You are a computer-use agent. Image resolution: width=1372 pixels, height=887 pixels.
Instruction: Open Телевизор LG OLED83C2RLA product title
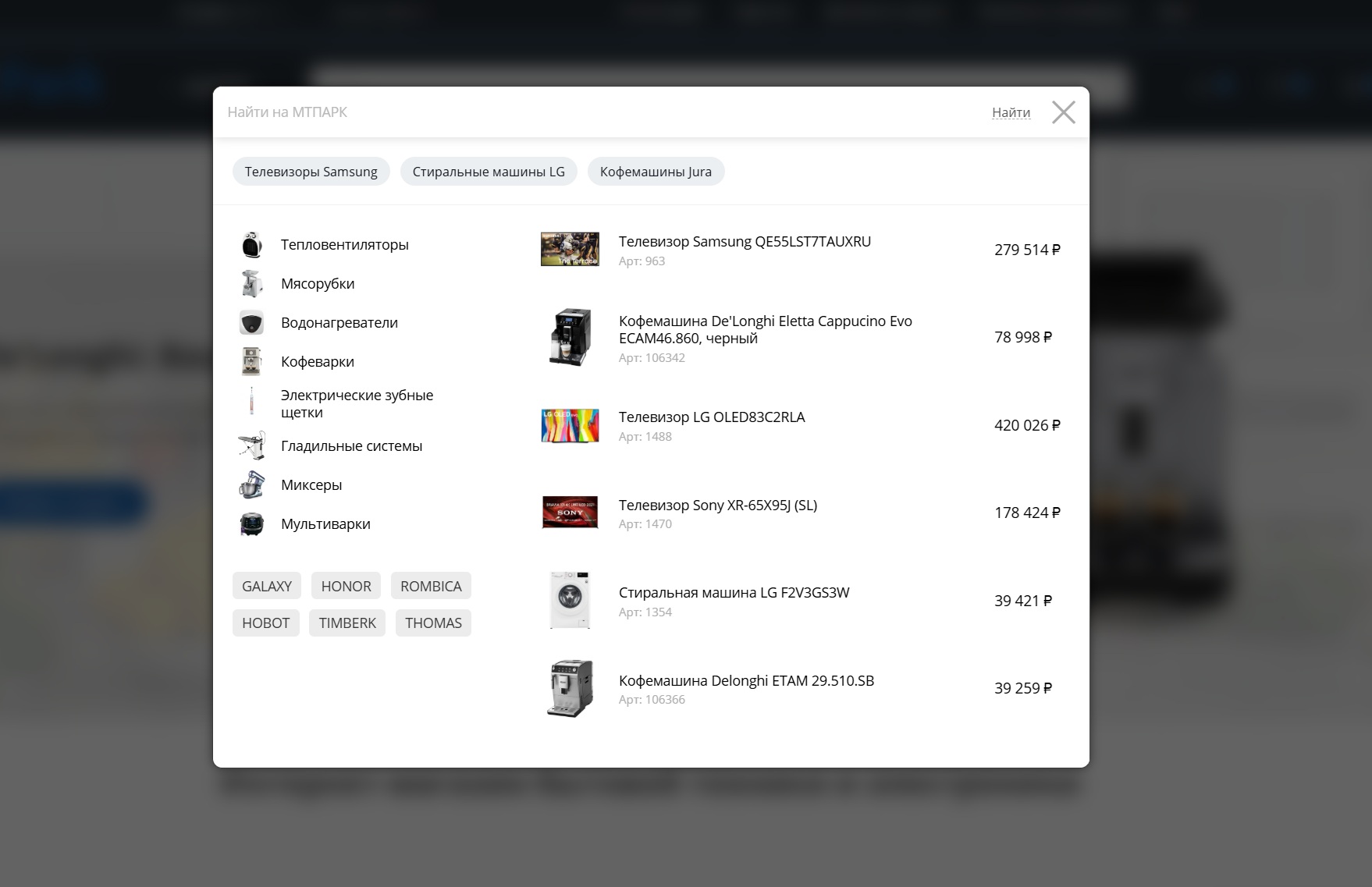[x=712, y=417]
